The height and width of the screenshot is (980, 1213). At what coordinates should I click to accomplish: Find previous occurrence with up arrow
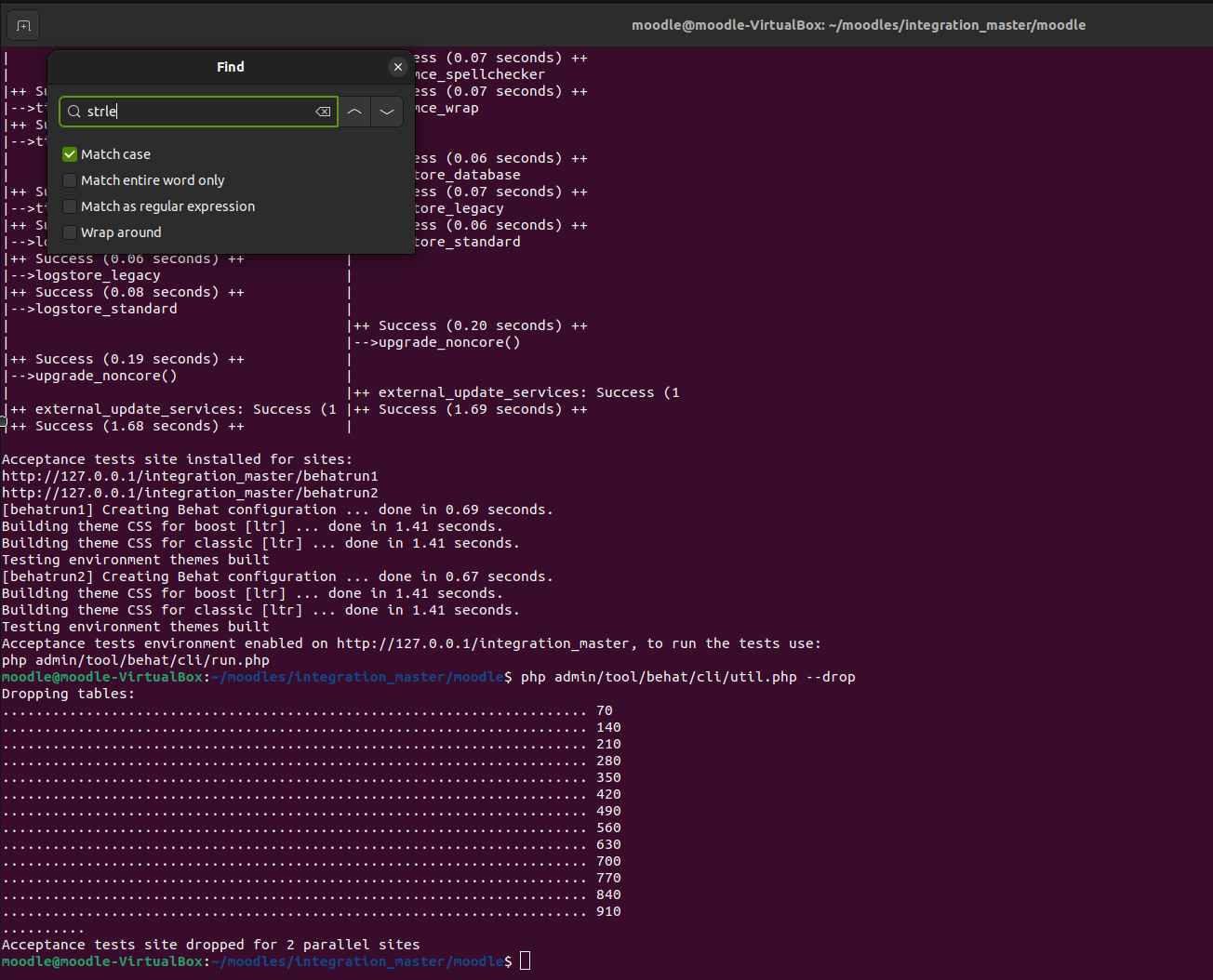354,112
